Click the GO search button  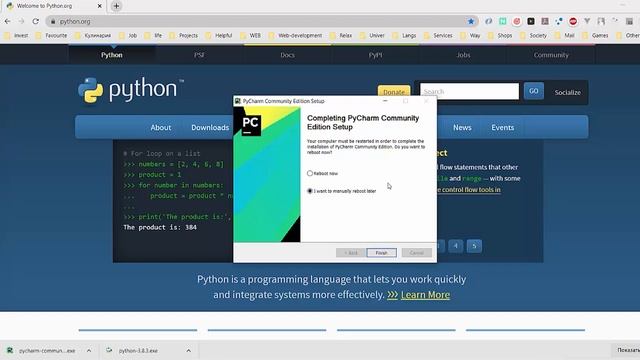pyautogui.click(x=534, y=91)
